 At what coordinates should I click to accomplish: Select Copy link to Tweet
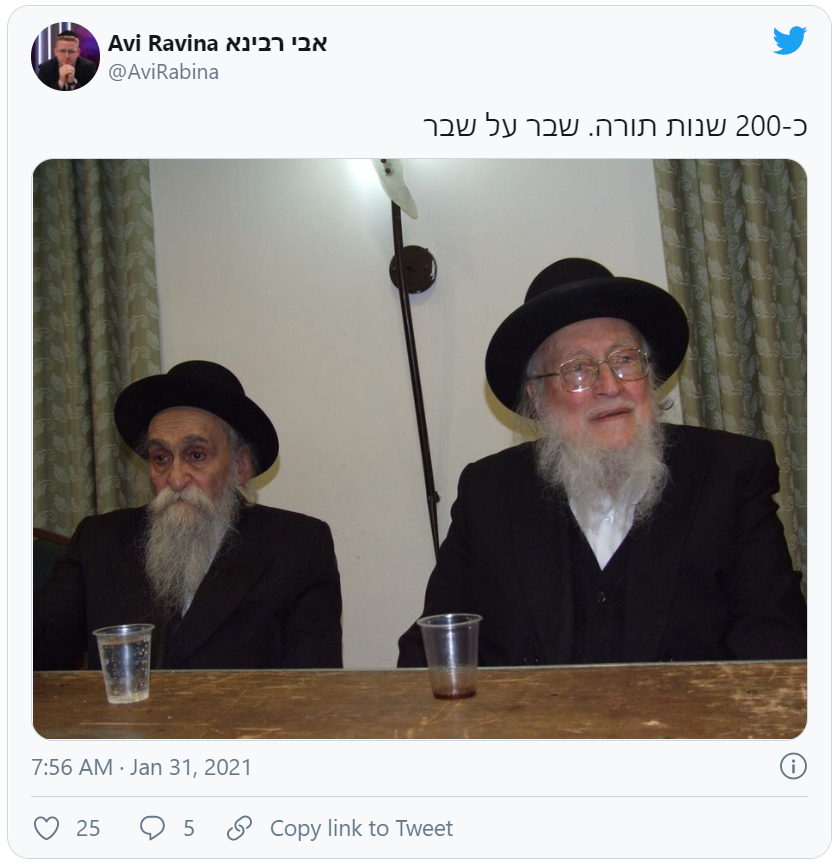pyautogui.click(x=361, y=828)
